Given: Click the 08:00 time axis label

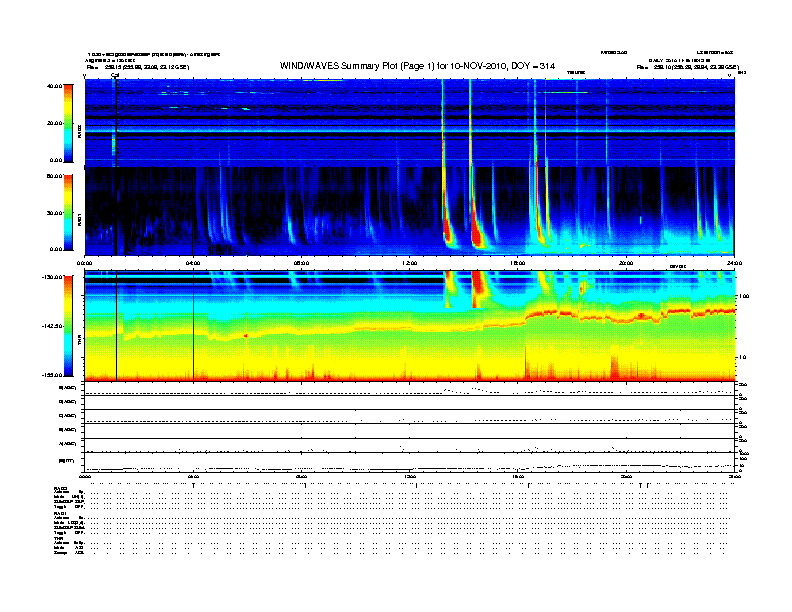Looking at the screenshot, I should click(301, 263).
